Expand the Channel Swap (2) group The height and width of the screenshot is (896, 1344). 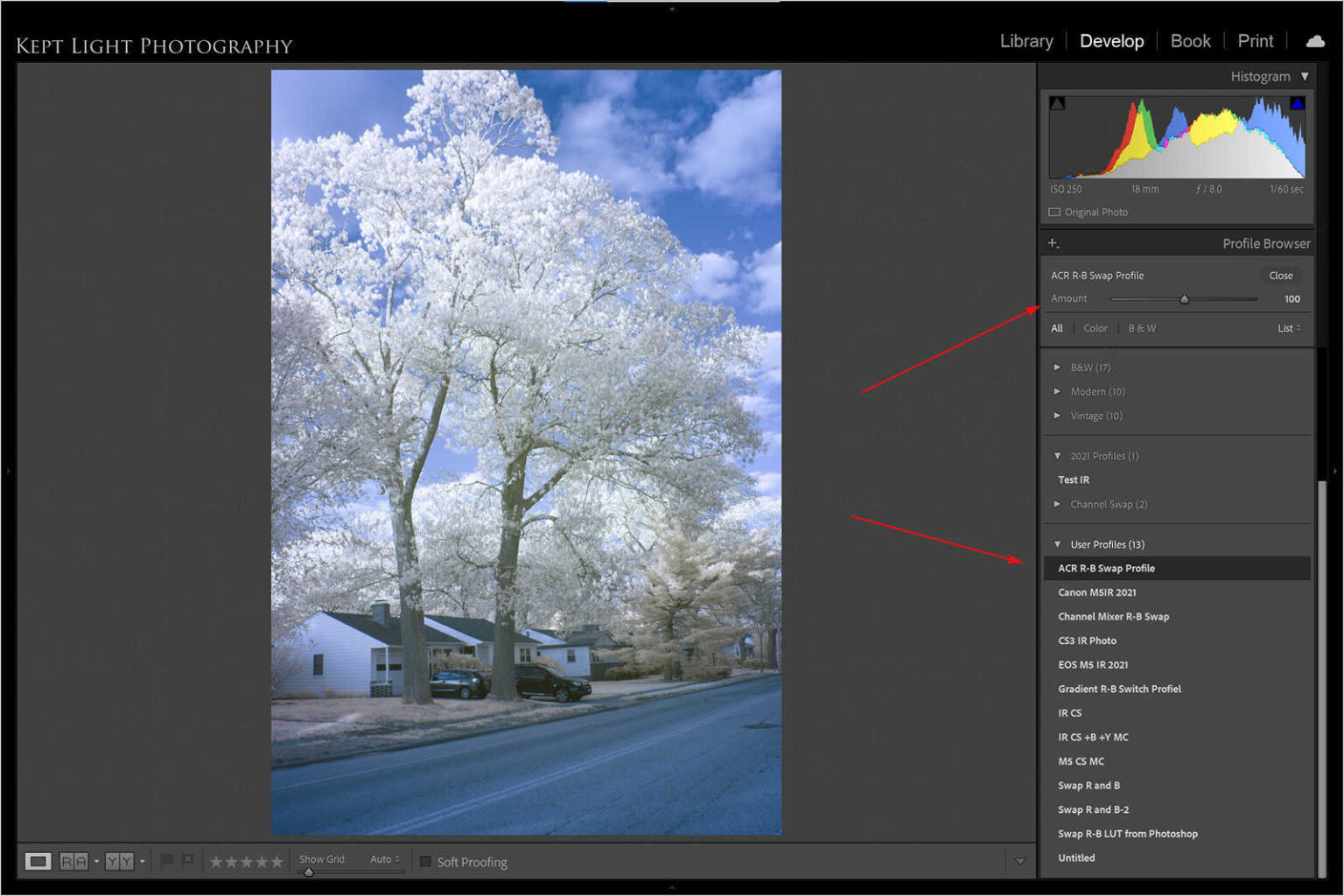pyautogui.click(x=1057, y=504)
